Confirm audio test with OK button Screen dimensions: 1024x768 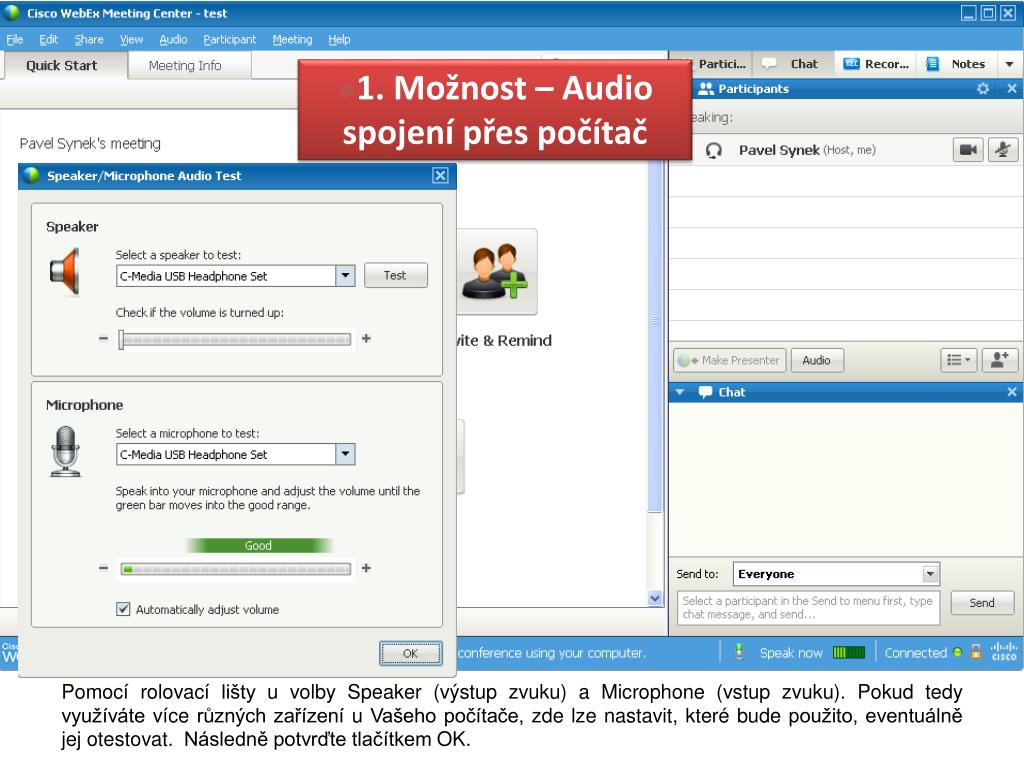pos(410,653)
